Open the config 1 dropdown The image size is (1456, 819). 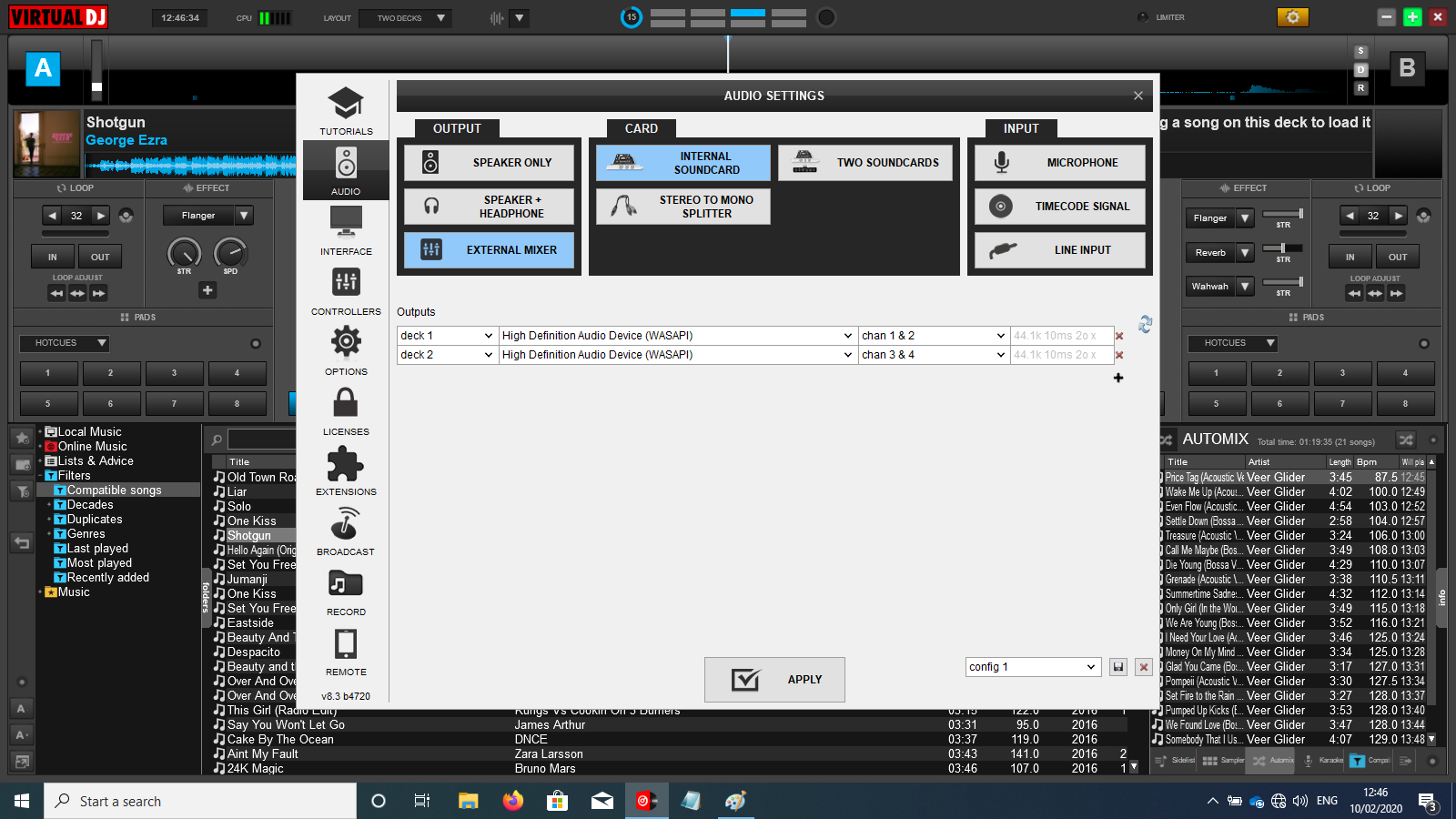pyautogui.click(x=1033, y=667)
